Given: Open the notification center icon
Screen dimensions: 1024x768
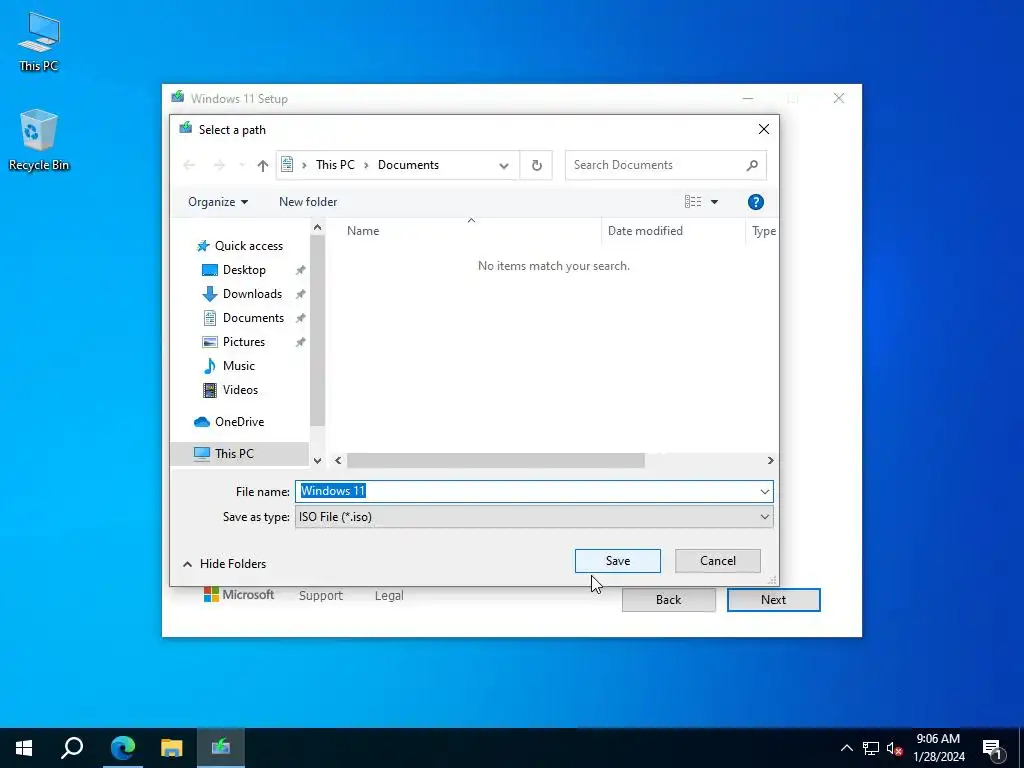Looking at the screenshot, I should 993,748.
